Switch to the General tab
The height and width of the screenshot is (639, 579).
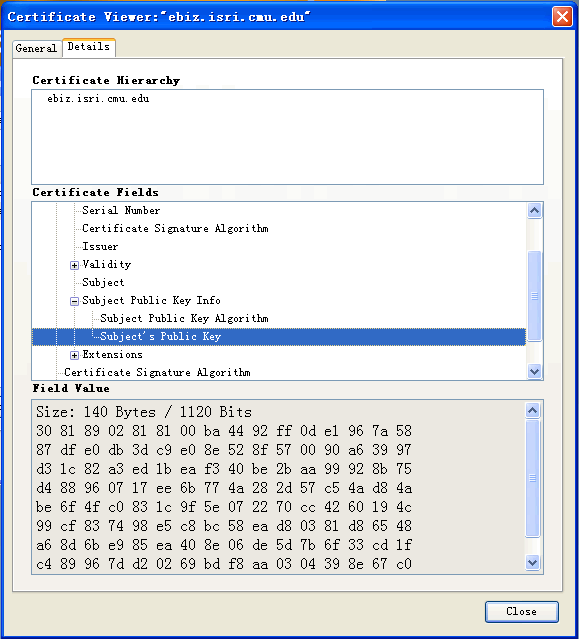point(36,48)
